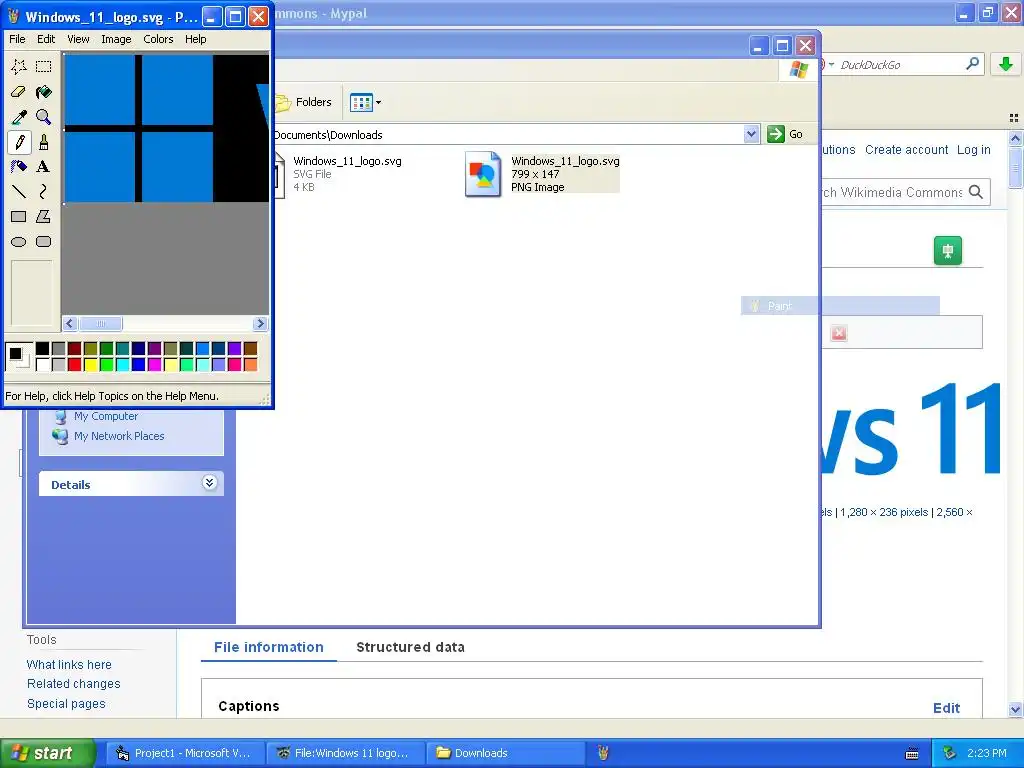Pick the bright green swatch in Paint palette
Screen dimensions: 1024x768
(x=106, y=364)
